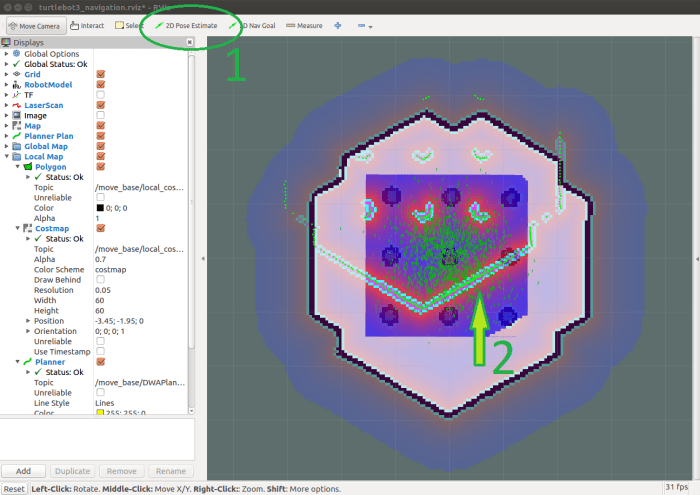Image resolution: width=700 pixels, height=495 pixels.
Task: Collapse the Local Map tree item
Action: click(6, 156)
